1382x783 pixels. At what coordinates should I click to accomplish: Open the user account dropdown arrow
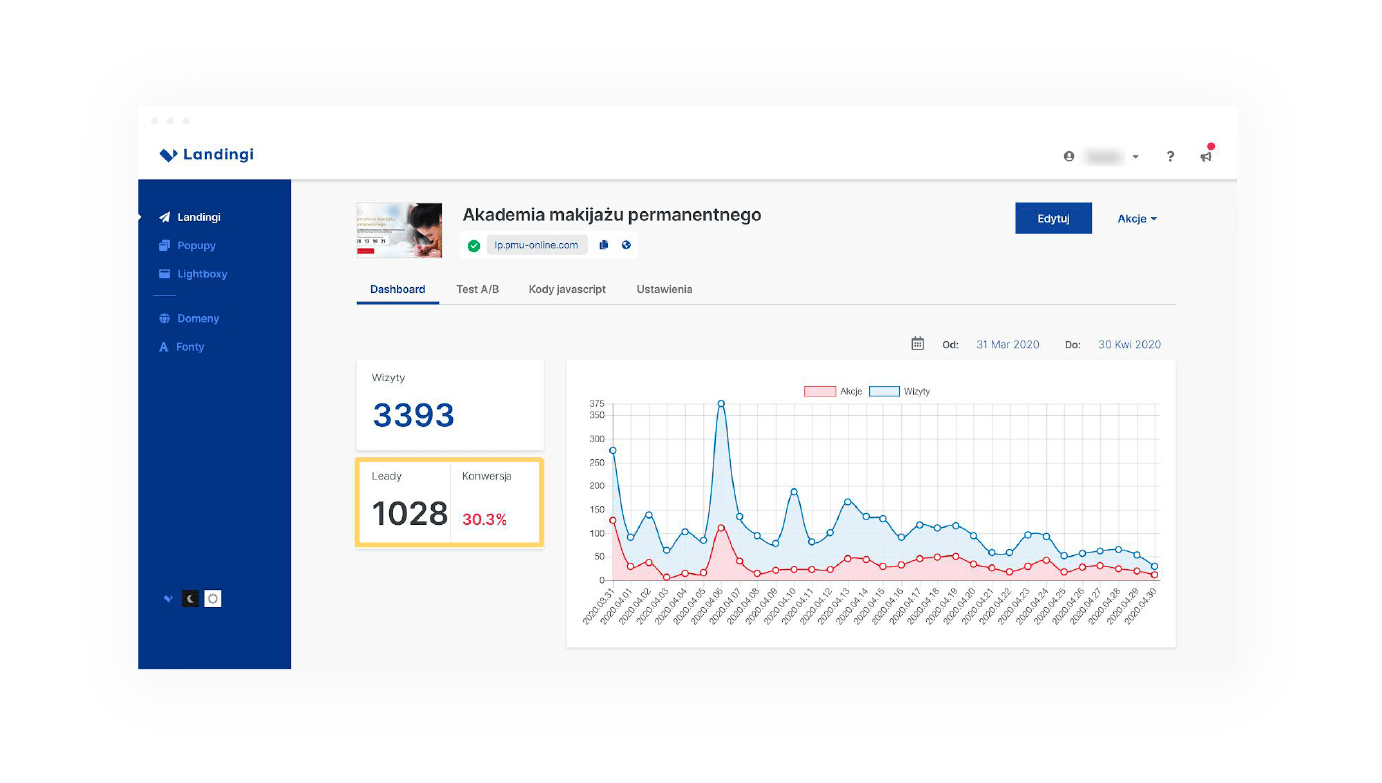[x=1135, y=158]
